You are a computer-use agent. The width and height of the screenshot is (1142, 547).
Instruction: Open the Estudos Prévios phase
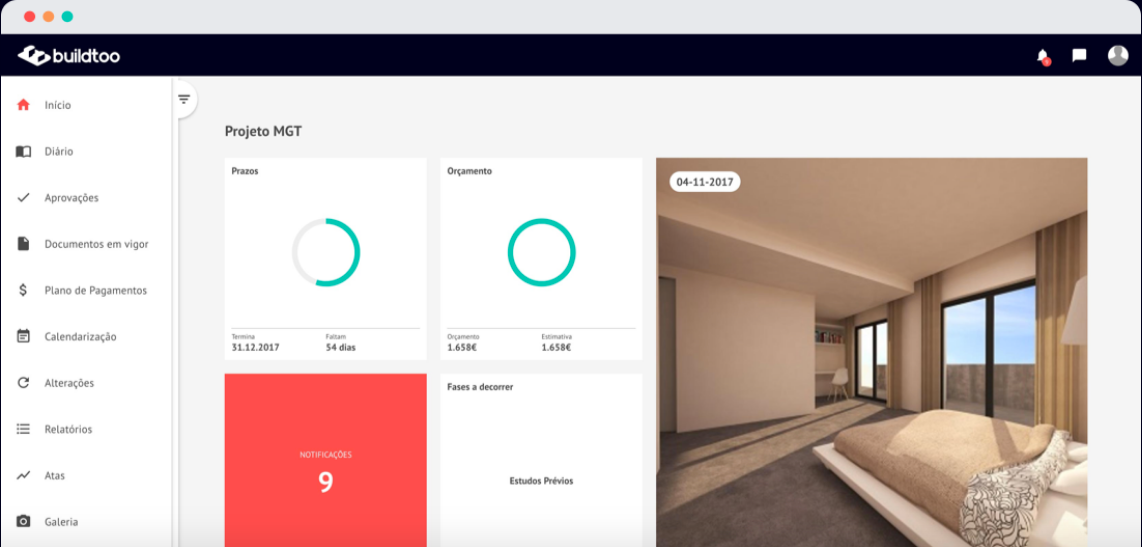[541, 481]
